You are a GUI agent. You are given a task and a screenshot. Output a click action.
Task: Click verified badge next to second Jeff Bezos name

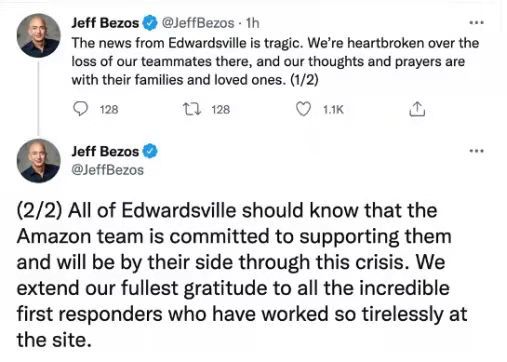150,151
